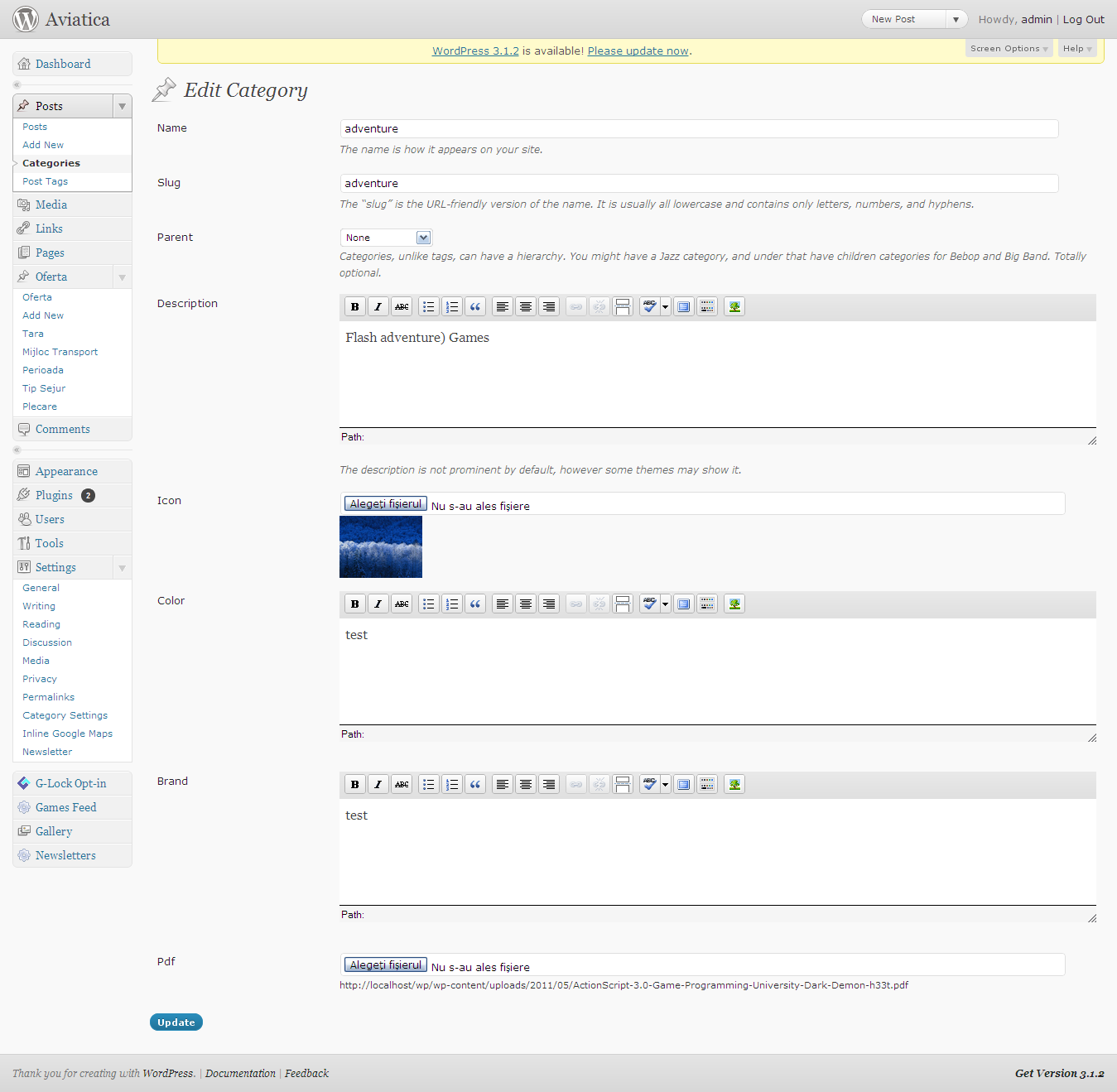This screenshot has height=1092, width=1117.
Task: Follow the "Please update now" link
Action: coord(638,51)
